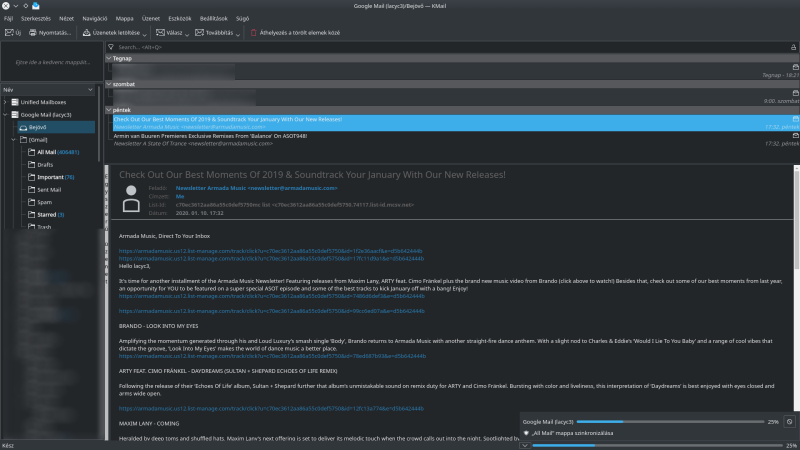Click the status icon on szombat message row

pos(795,93)
